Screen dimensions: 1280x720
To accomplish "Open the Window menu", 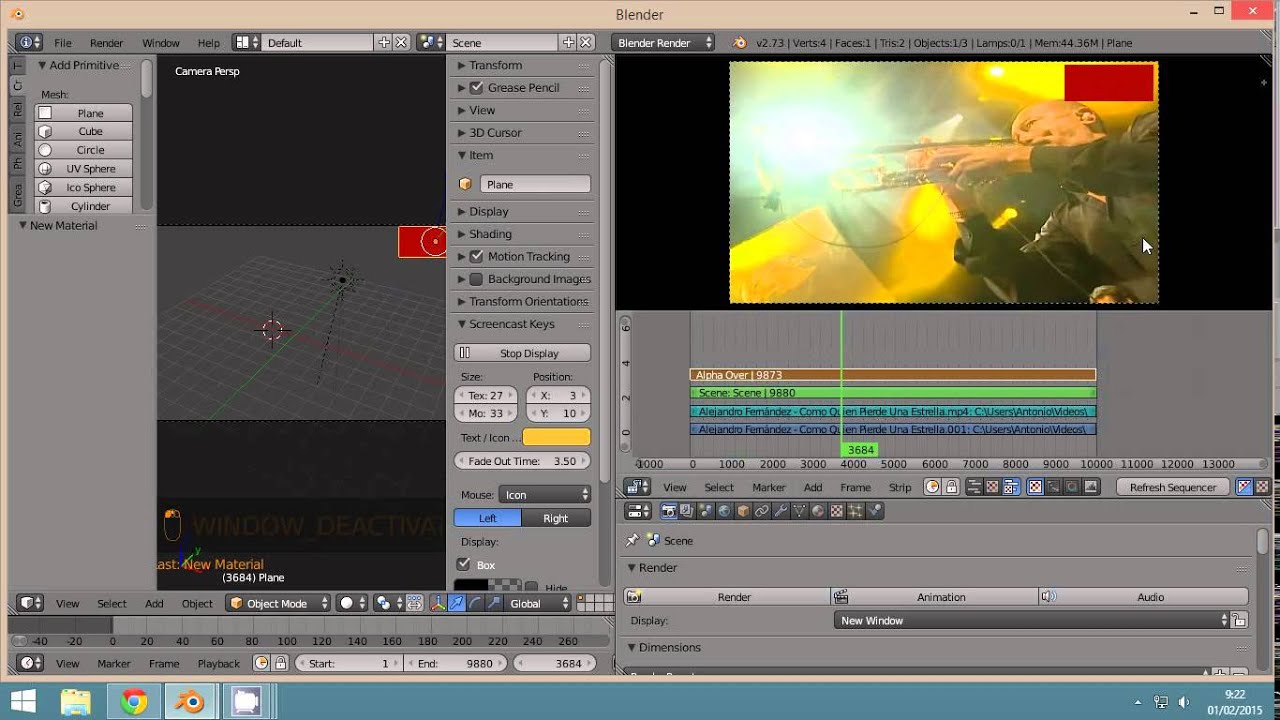I will click(160, 43).
